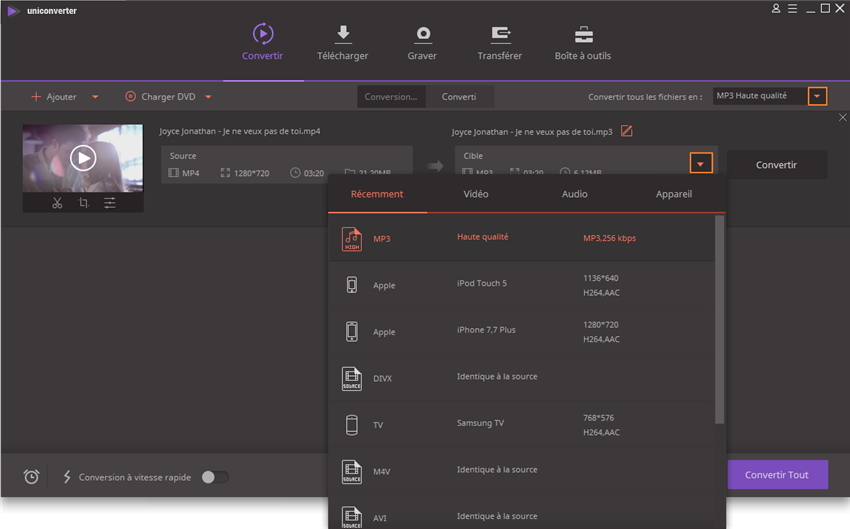Open the Convertir section icon
Viewport: 850px width, 529px height.
(263, 34)
